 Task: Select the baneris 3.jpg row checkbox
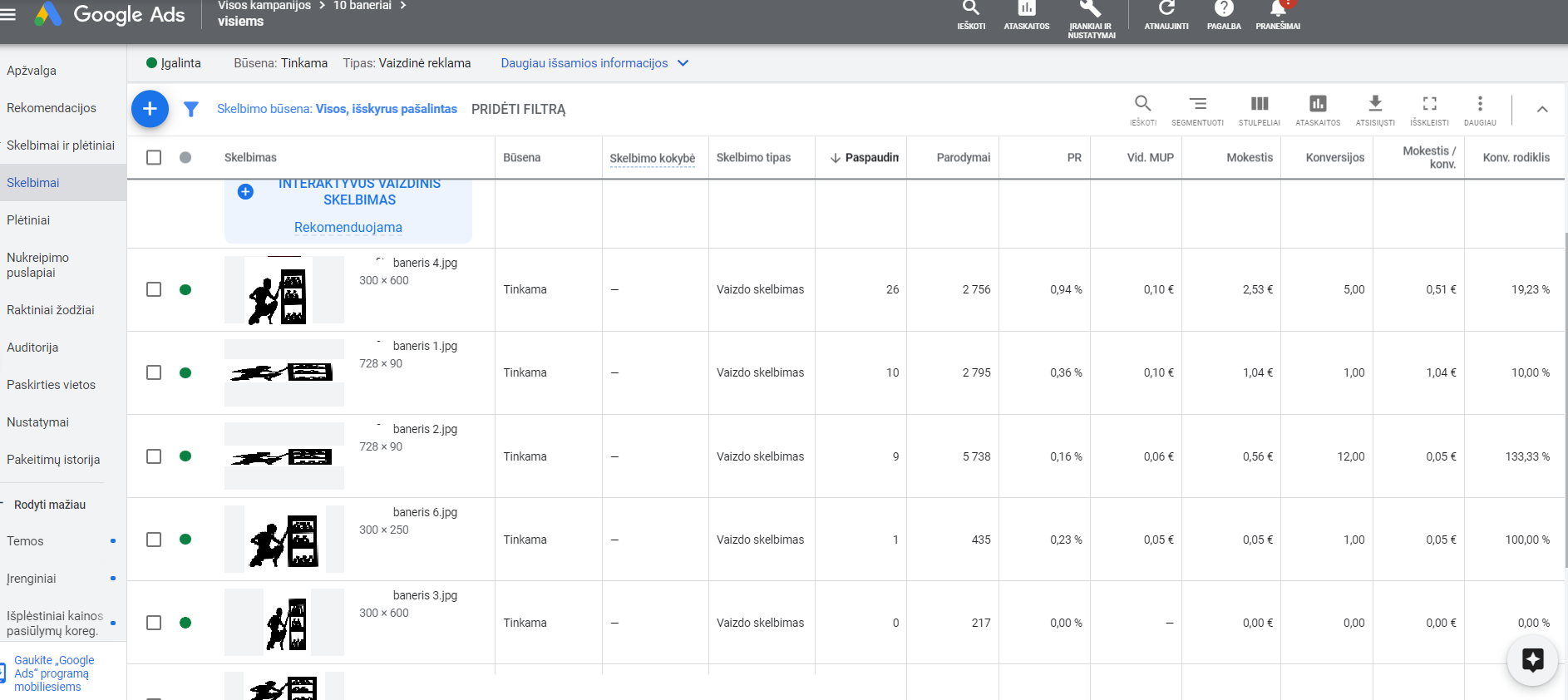tap(154, 623)
